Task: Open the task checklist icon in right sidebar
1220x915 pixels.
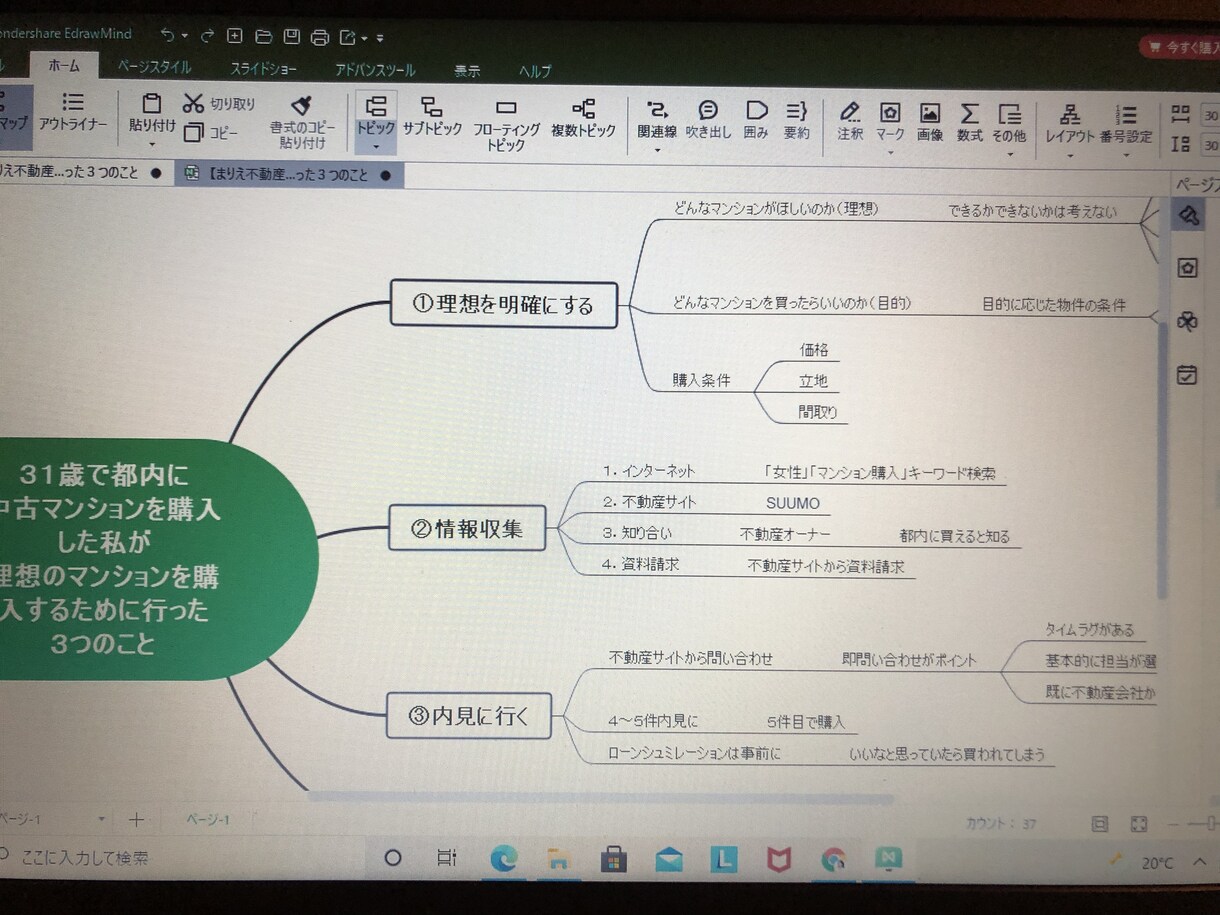Action: coord(1187,375)
